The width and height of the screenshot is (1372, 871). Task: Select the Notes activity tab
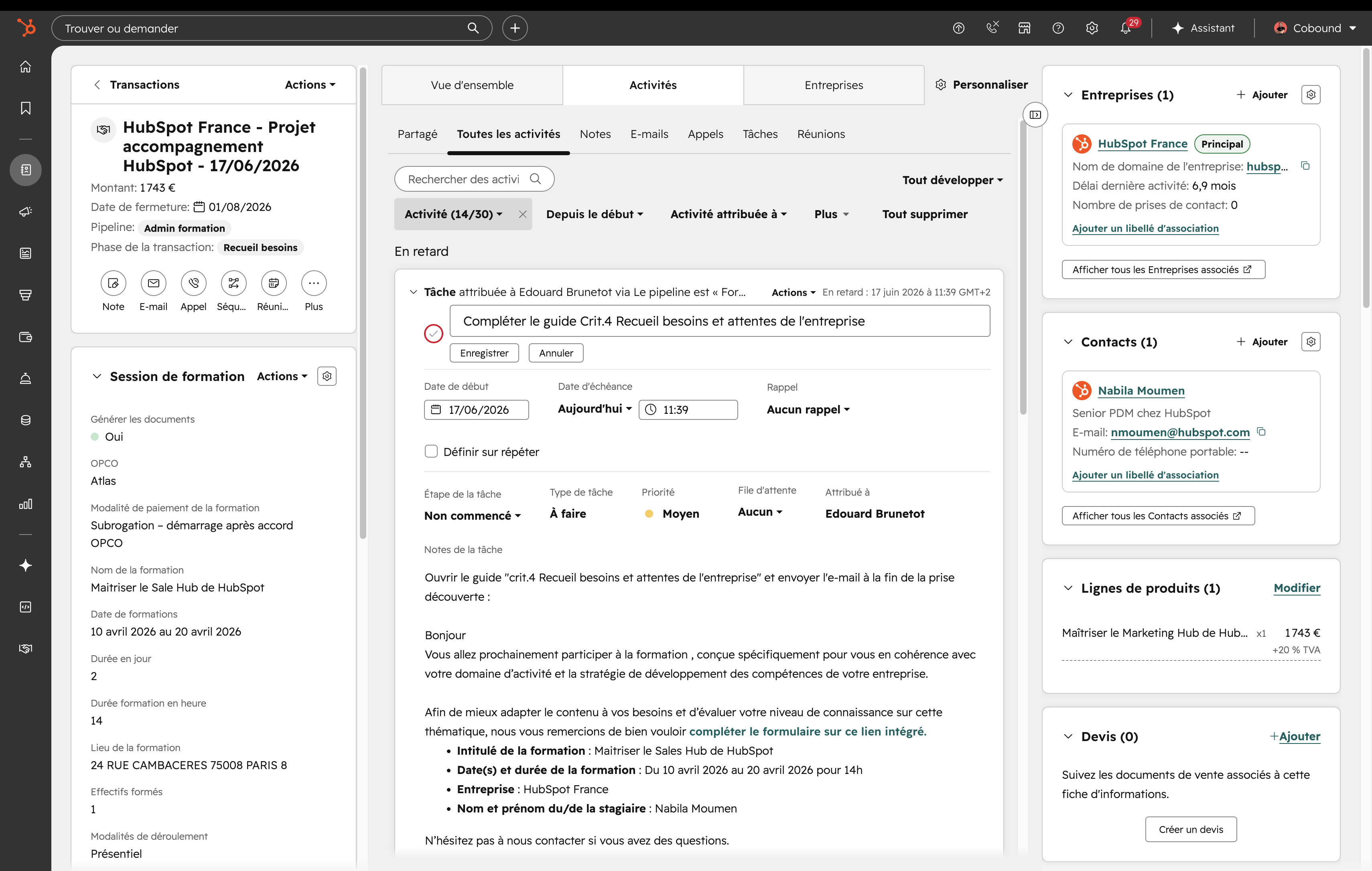coord(595,134)
